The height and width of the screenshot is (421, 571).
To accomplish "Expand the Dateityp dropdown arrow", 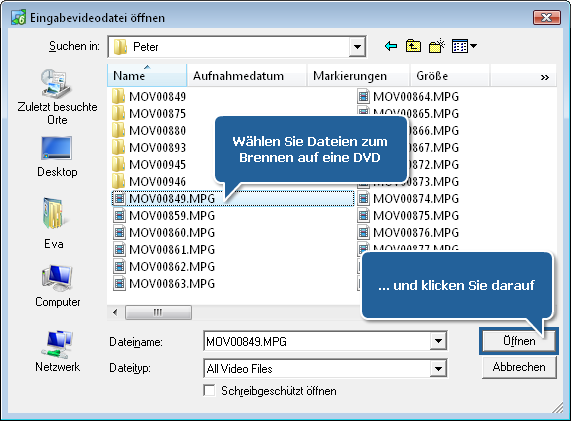I will tap(438, 369).
